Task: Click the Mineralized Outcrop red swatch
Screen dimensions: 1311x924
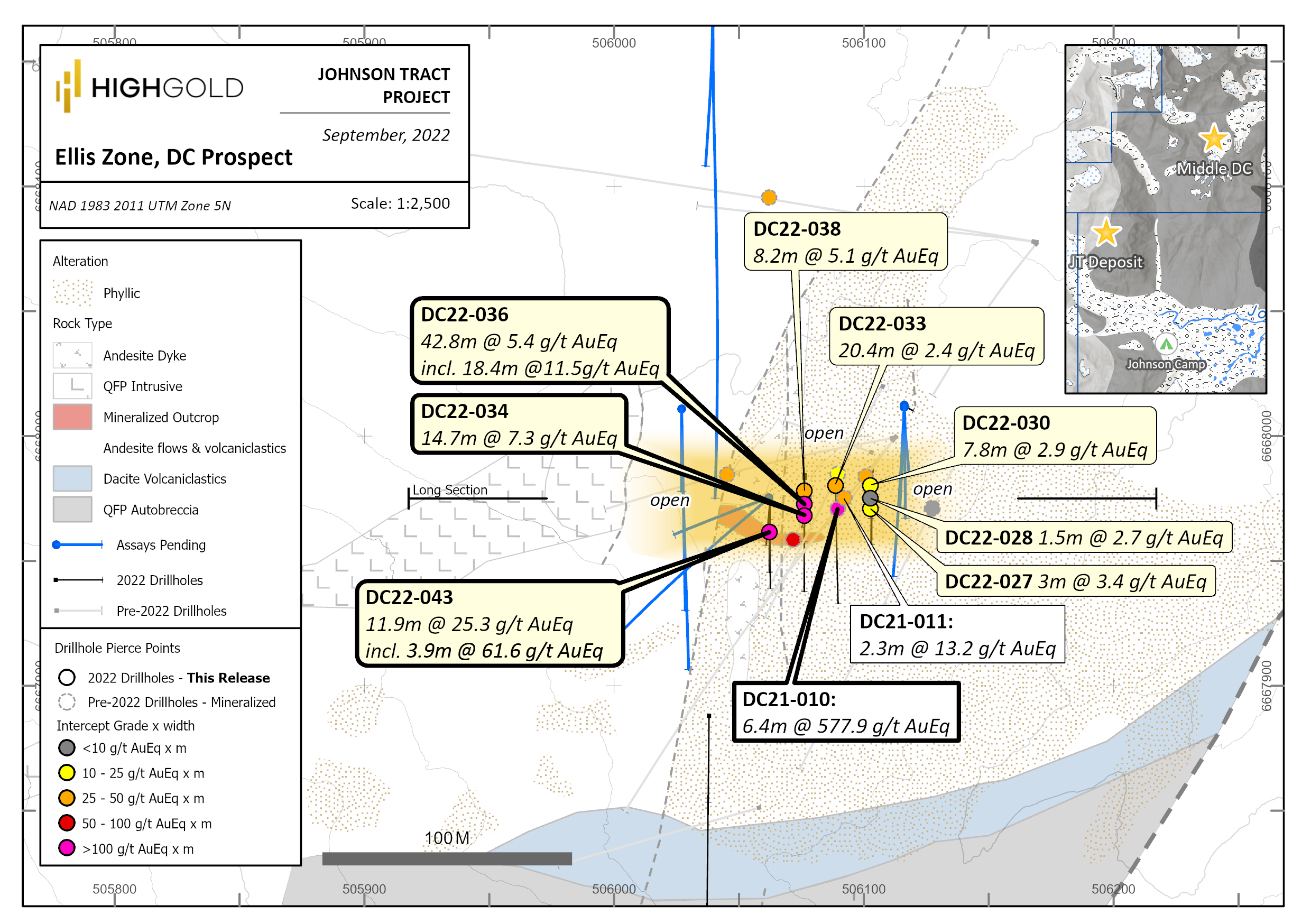Action: click(x=72, y=417)
